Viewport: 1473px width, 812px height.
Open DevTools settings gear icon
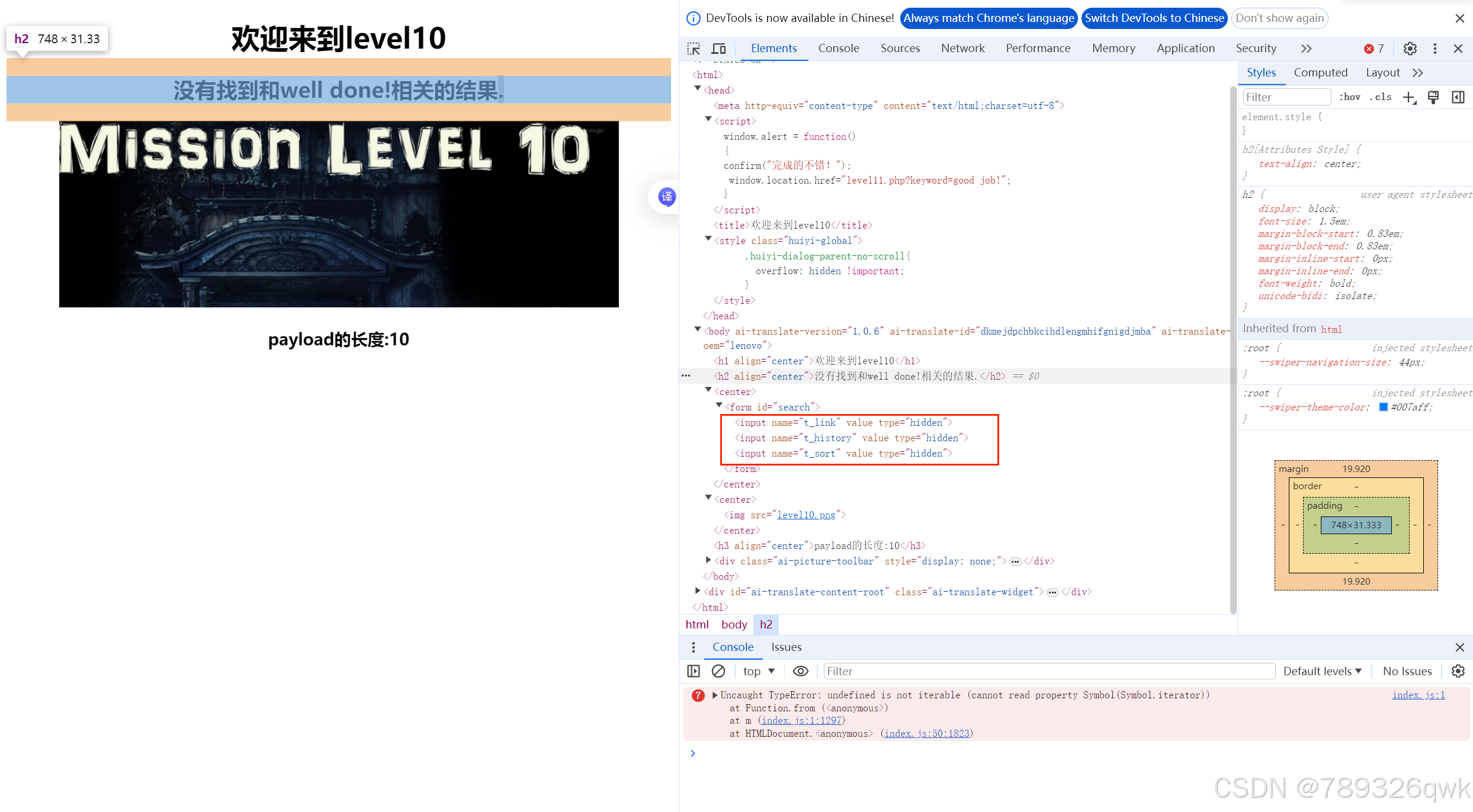click(1410, 49)
